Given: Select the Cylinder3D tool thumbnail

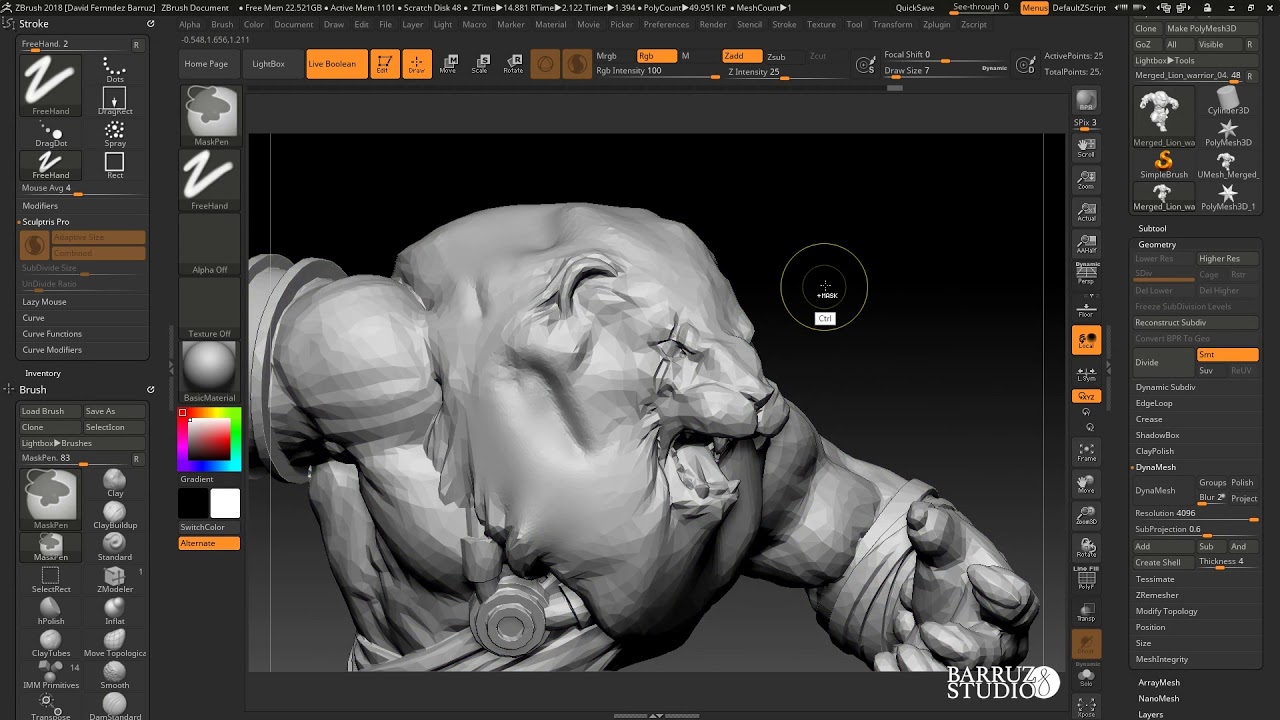Looking at the screenshot, I should point(1228,101).
